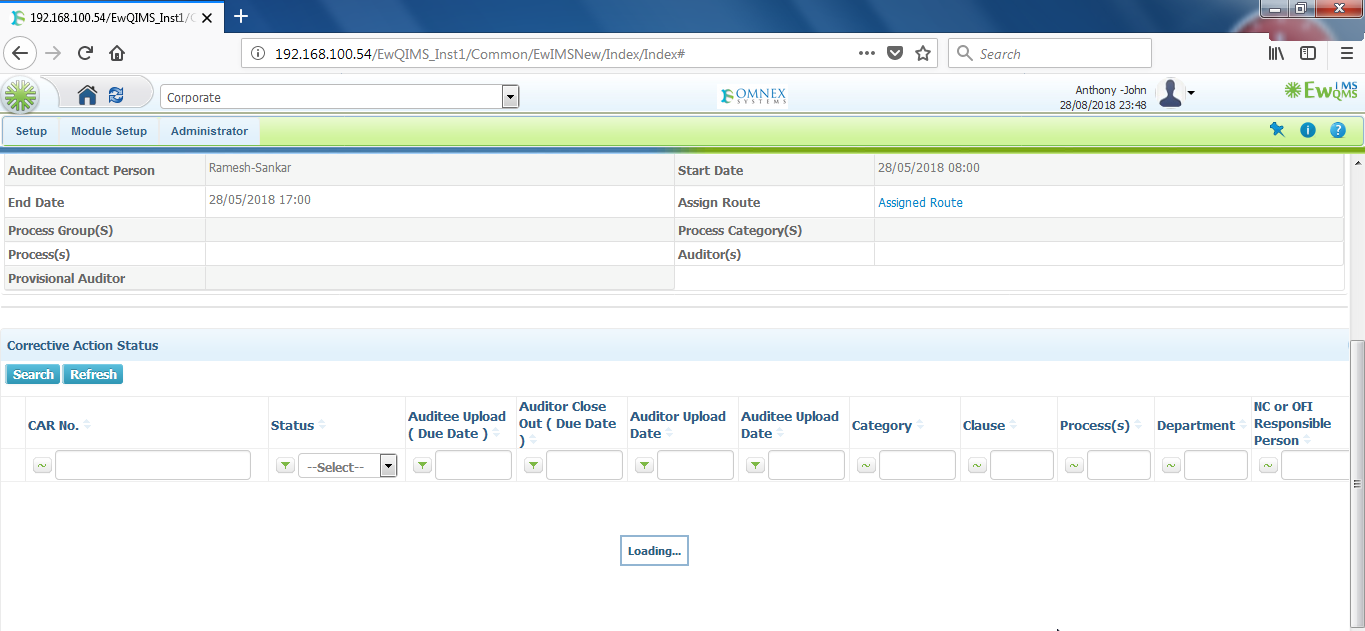Sort by Auditor Close Out (Due Date) column
The image size is (1365, 631).
[x=569, y=423]
